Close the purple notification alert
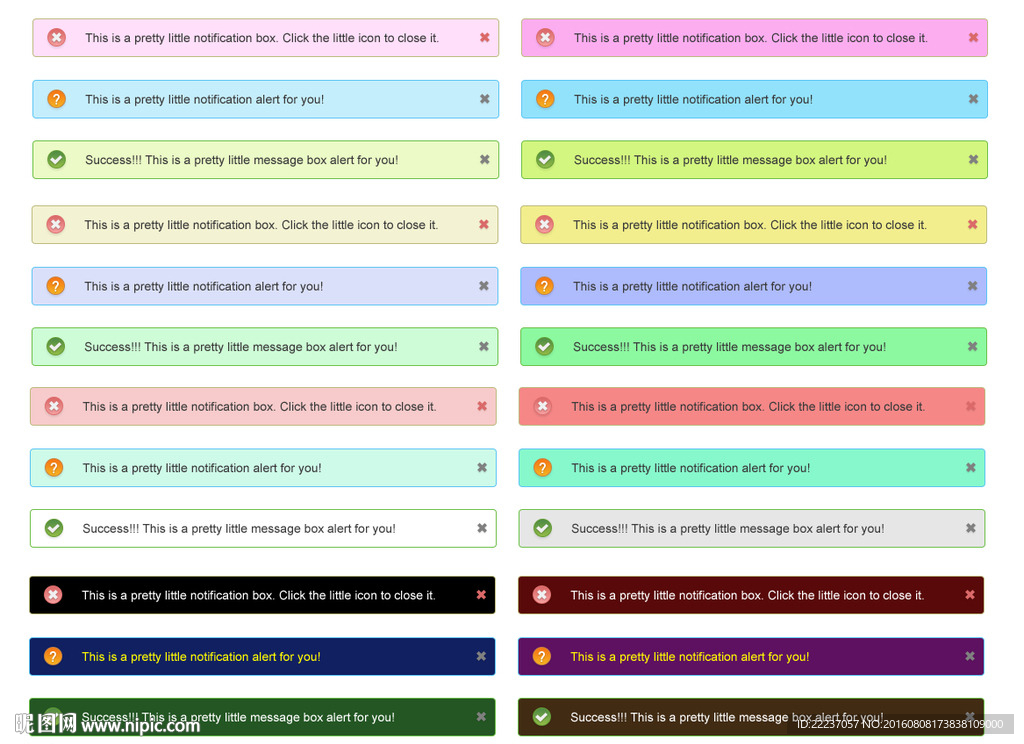Viewport: 1024px width, 744px height. tap(970, 657)
